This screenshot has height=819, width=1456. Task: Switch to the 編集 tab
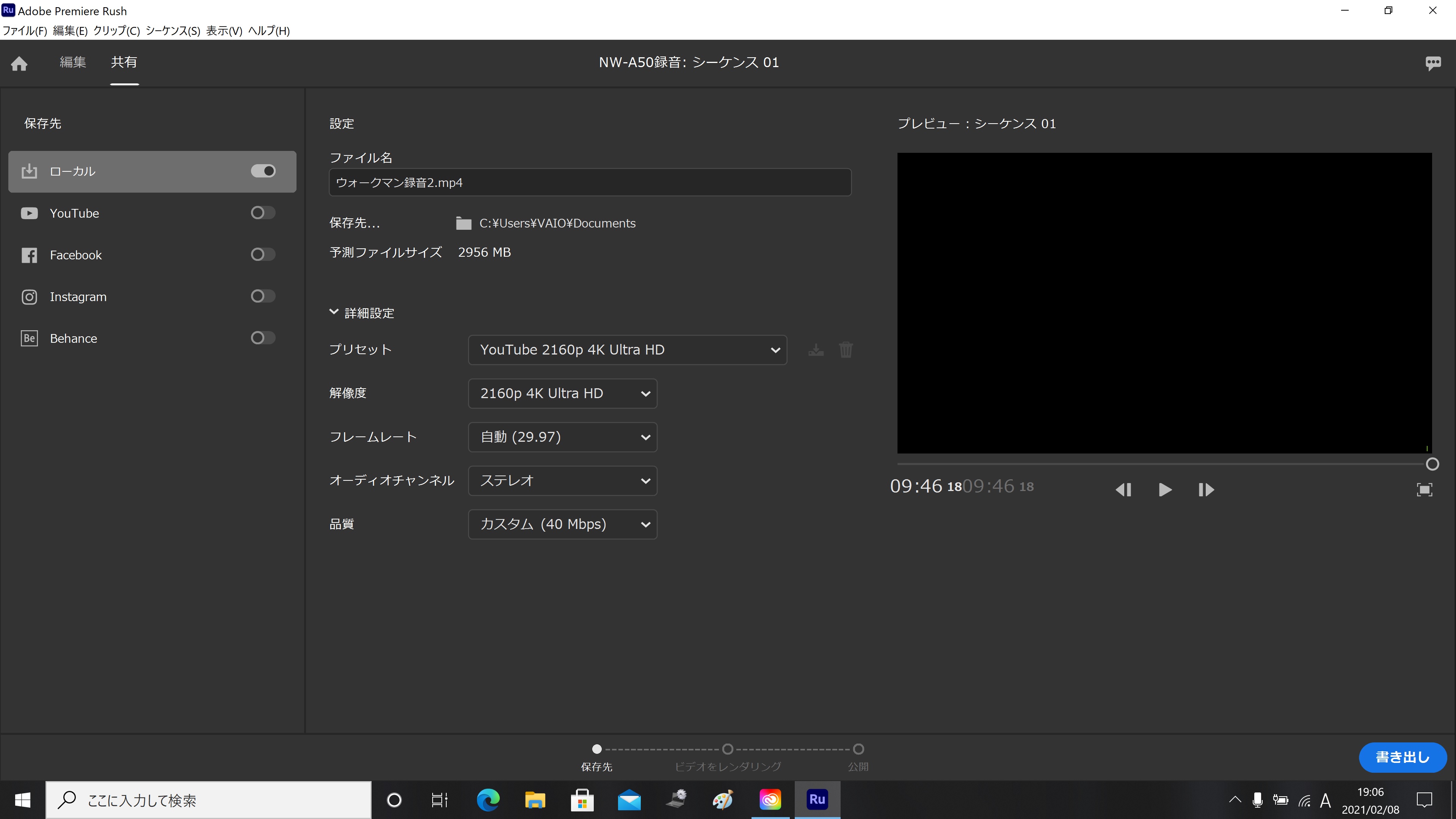pos(73,62)
